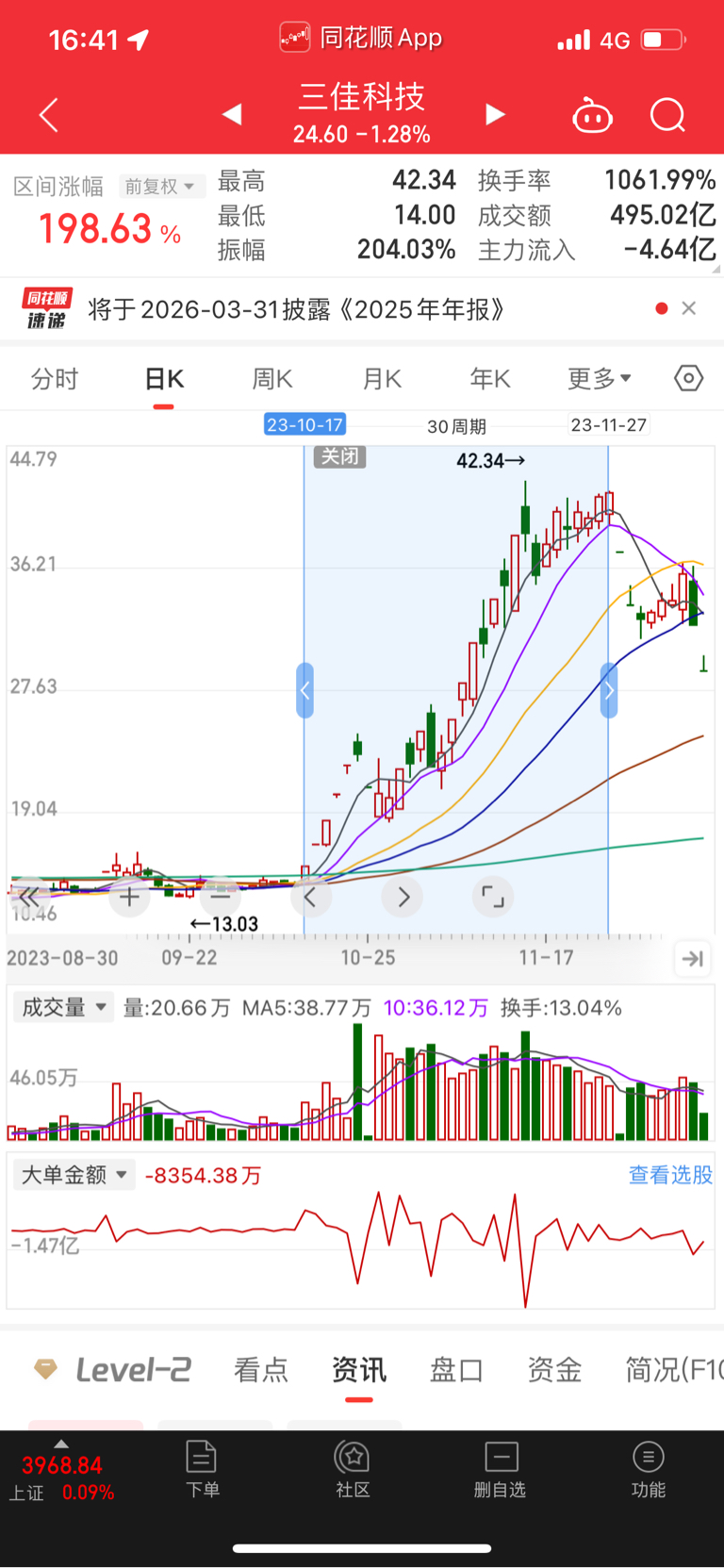Image resolution: width=724 pixels, height=1568 pixels.
Task: Tap the 三佳科技 stock title
Action: click(362, 96)
